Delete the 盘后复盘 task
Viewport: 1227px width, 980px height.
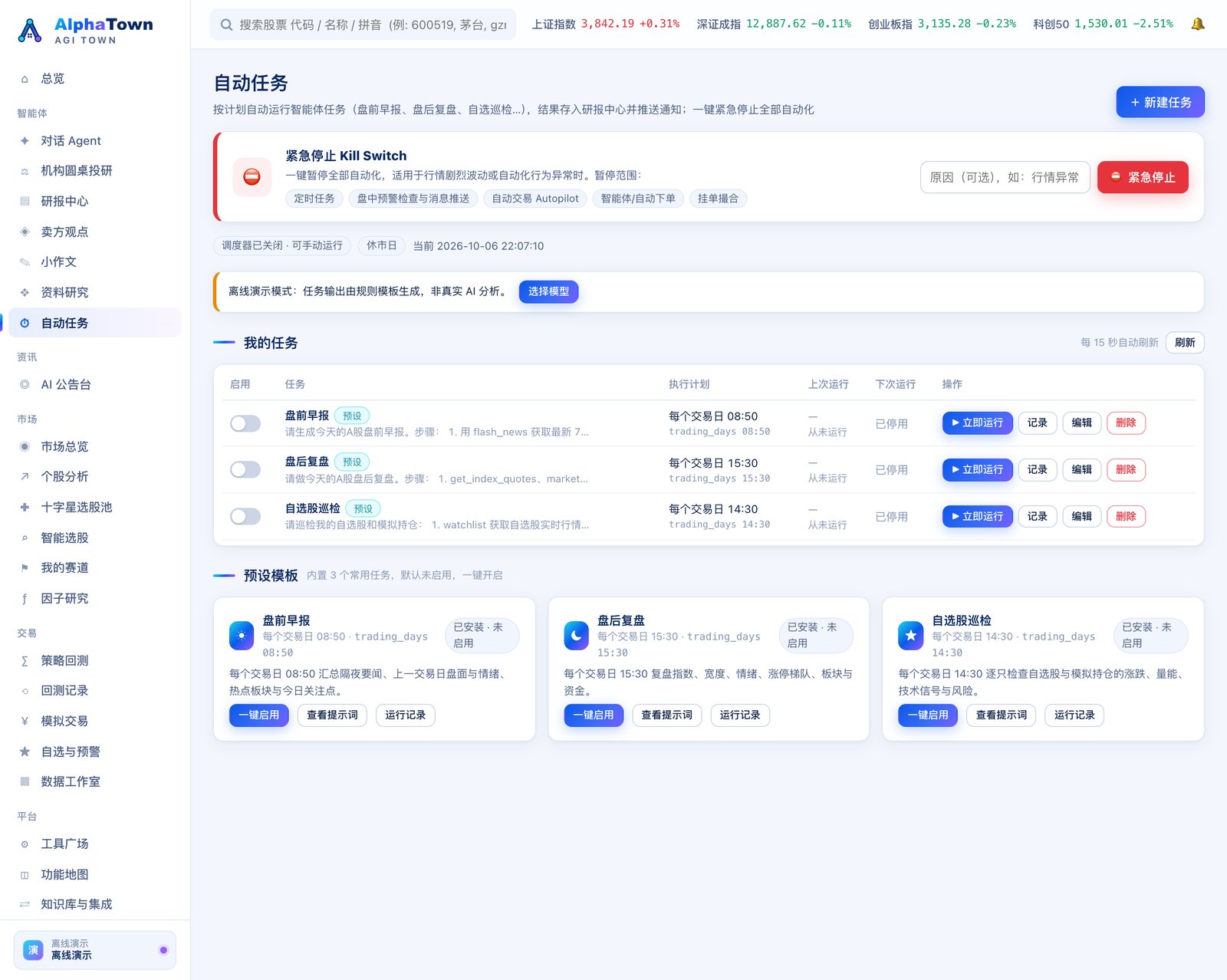click(1126, 469)
